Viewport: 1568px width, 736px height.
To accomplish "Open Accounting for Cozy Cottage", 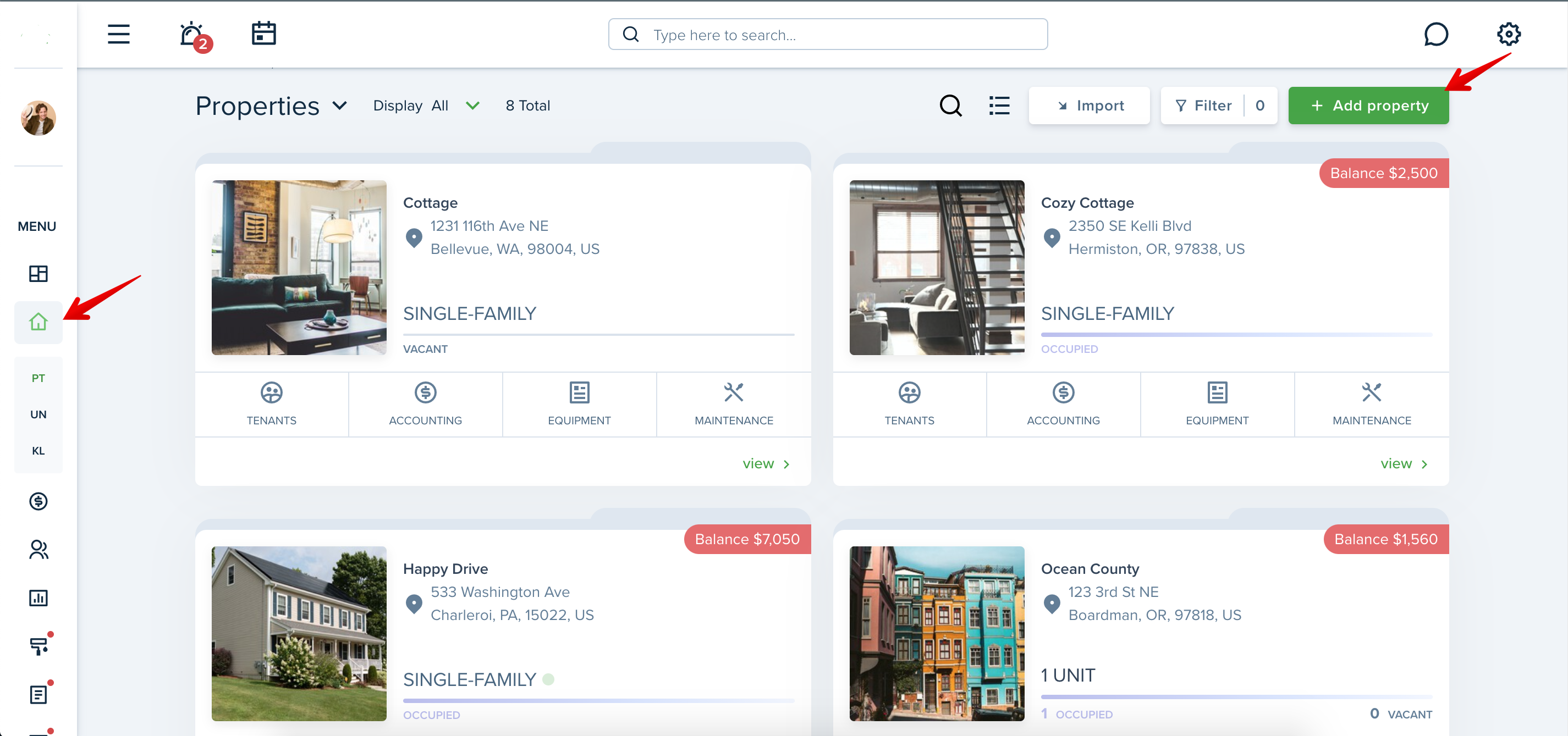I will 1064,405.
